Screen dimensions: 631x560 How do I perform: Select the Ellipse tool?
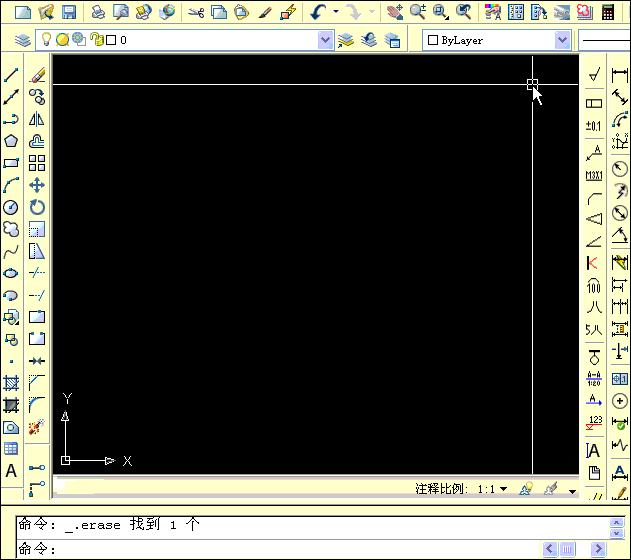(11, 274)
